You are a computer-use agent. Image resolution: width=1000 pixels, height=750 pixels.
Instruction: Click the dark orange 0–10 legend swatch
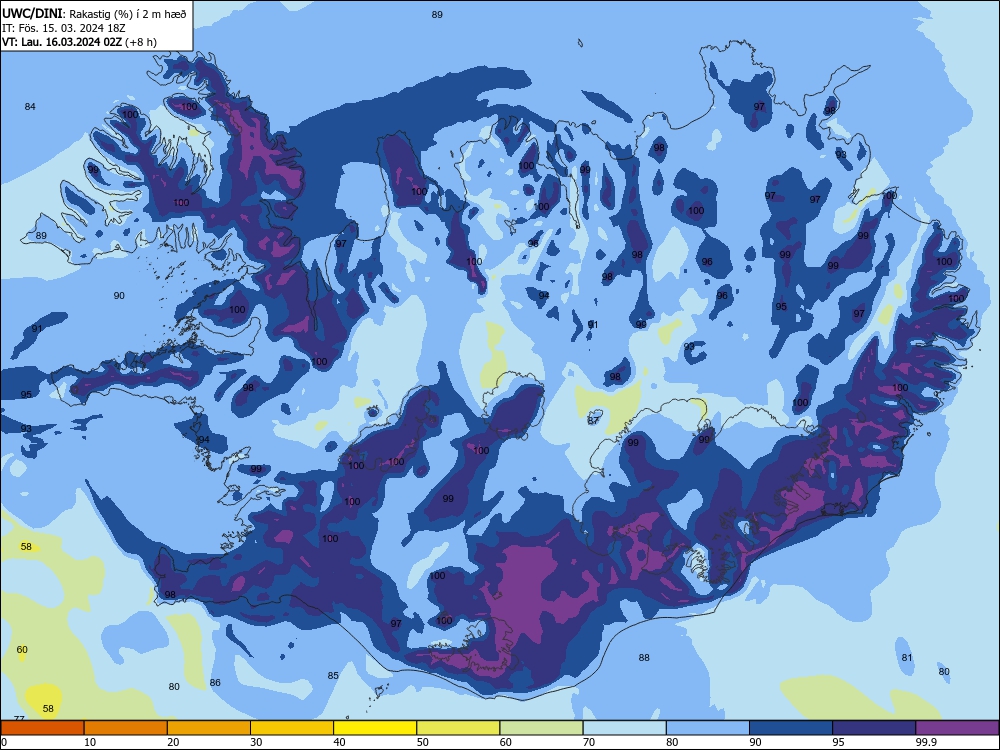pos(42,728)
